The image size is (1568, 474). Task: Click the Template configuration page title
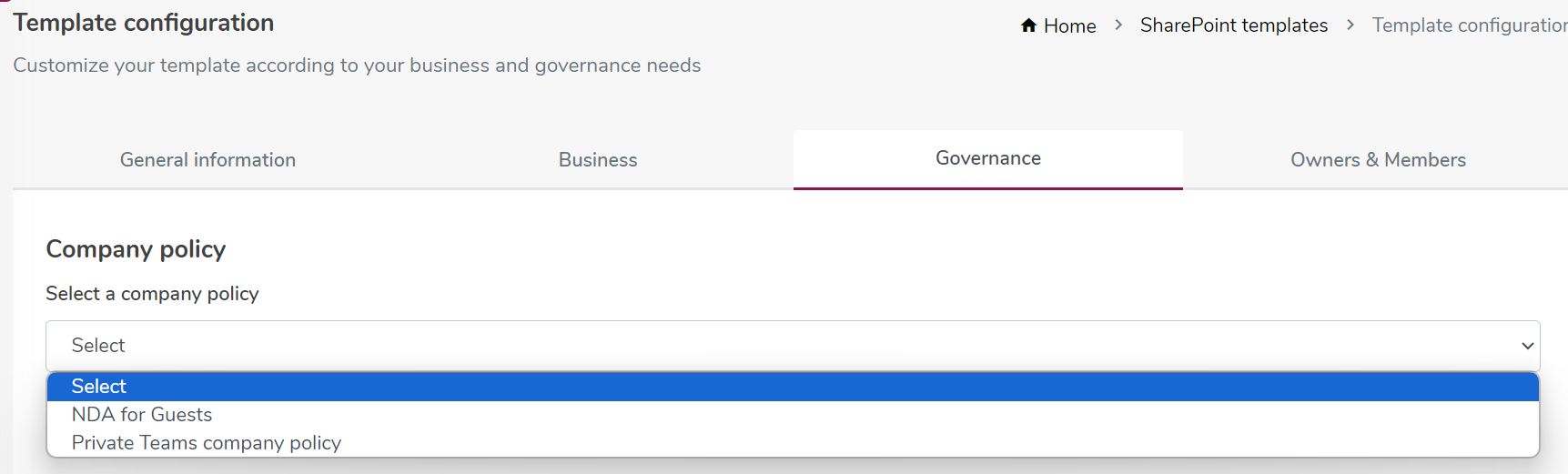(143, 23)
